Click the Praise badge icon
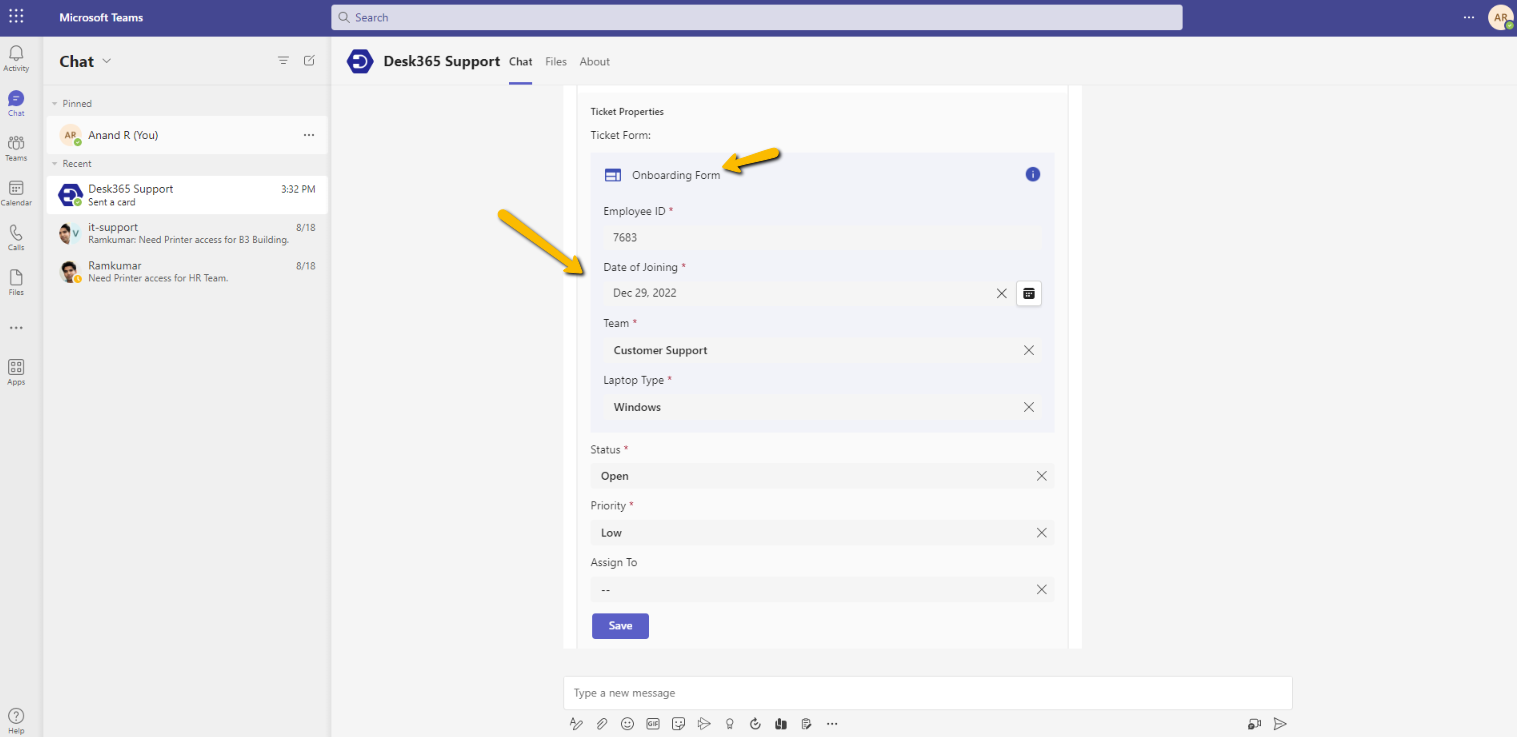The height and width of the screenshot is (737, 1517). click(729, 723)
